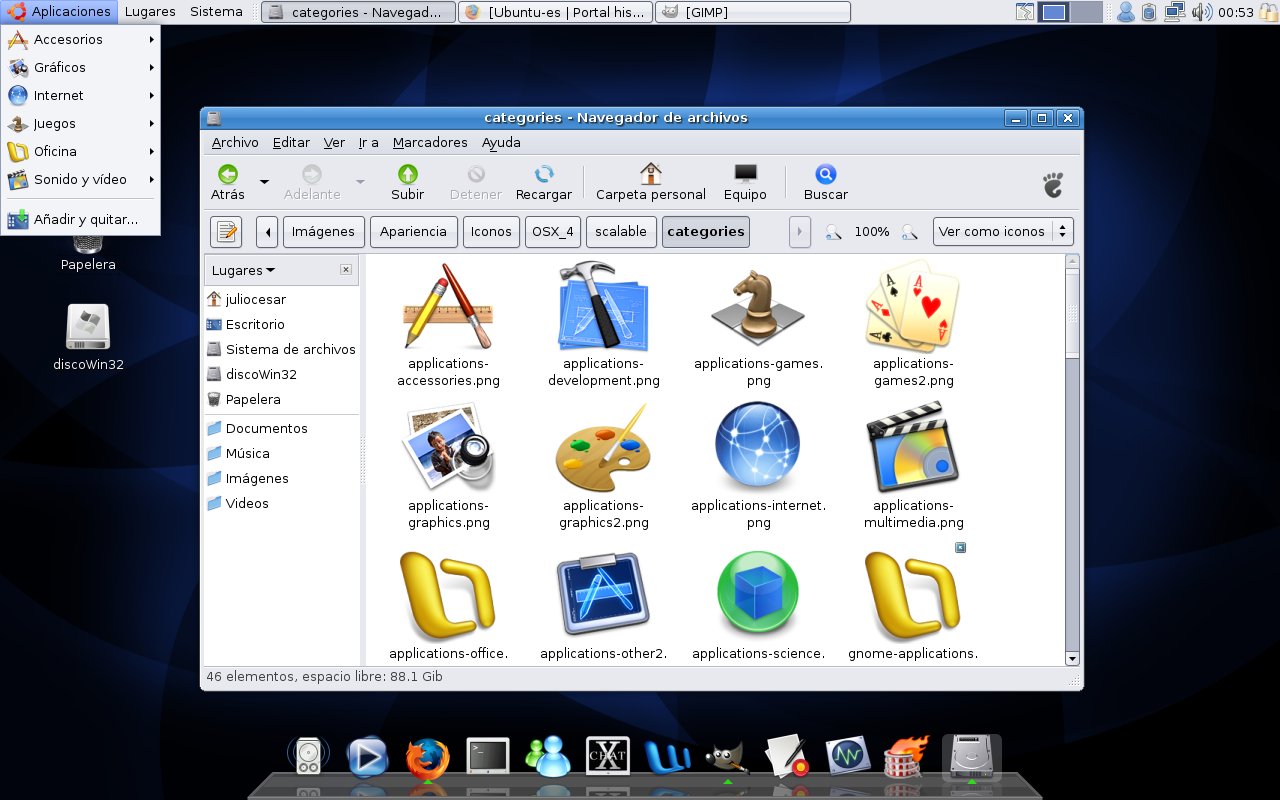This screenshot has height=800, width=1280.
Task: Click the zoom in magnifier icon
Action: click(x=909, y=232)
